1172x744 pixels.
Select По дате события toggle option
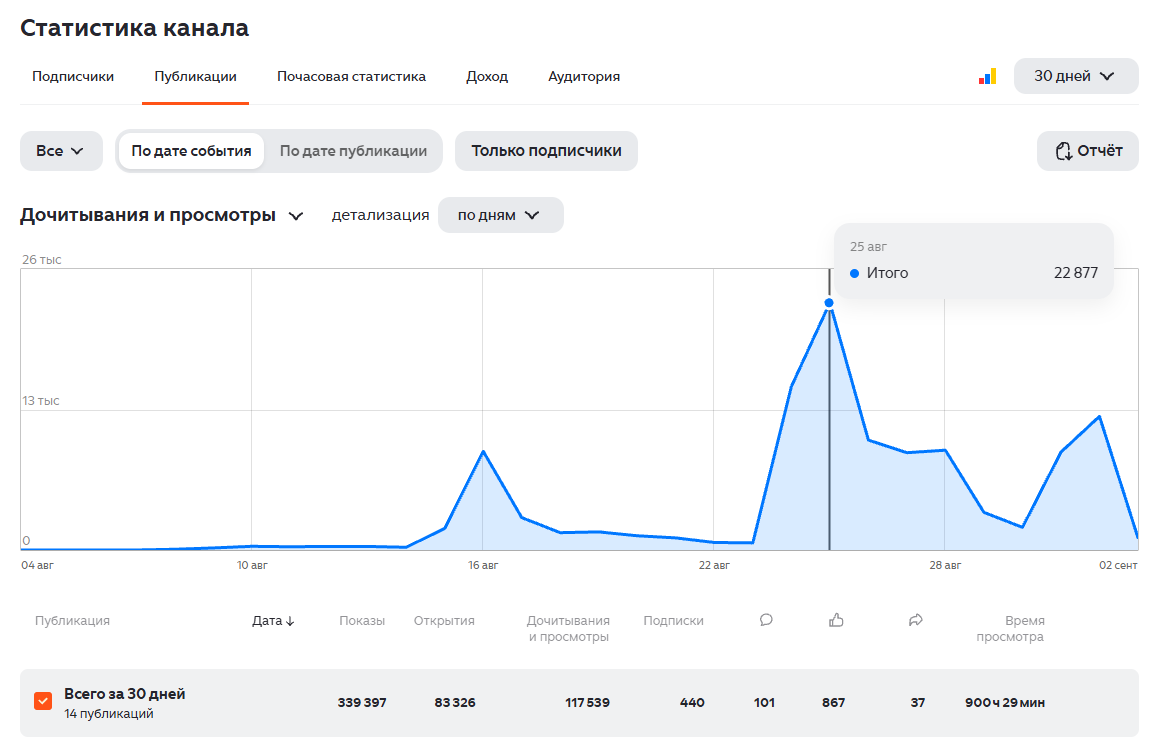pos(191,151)
